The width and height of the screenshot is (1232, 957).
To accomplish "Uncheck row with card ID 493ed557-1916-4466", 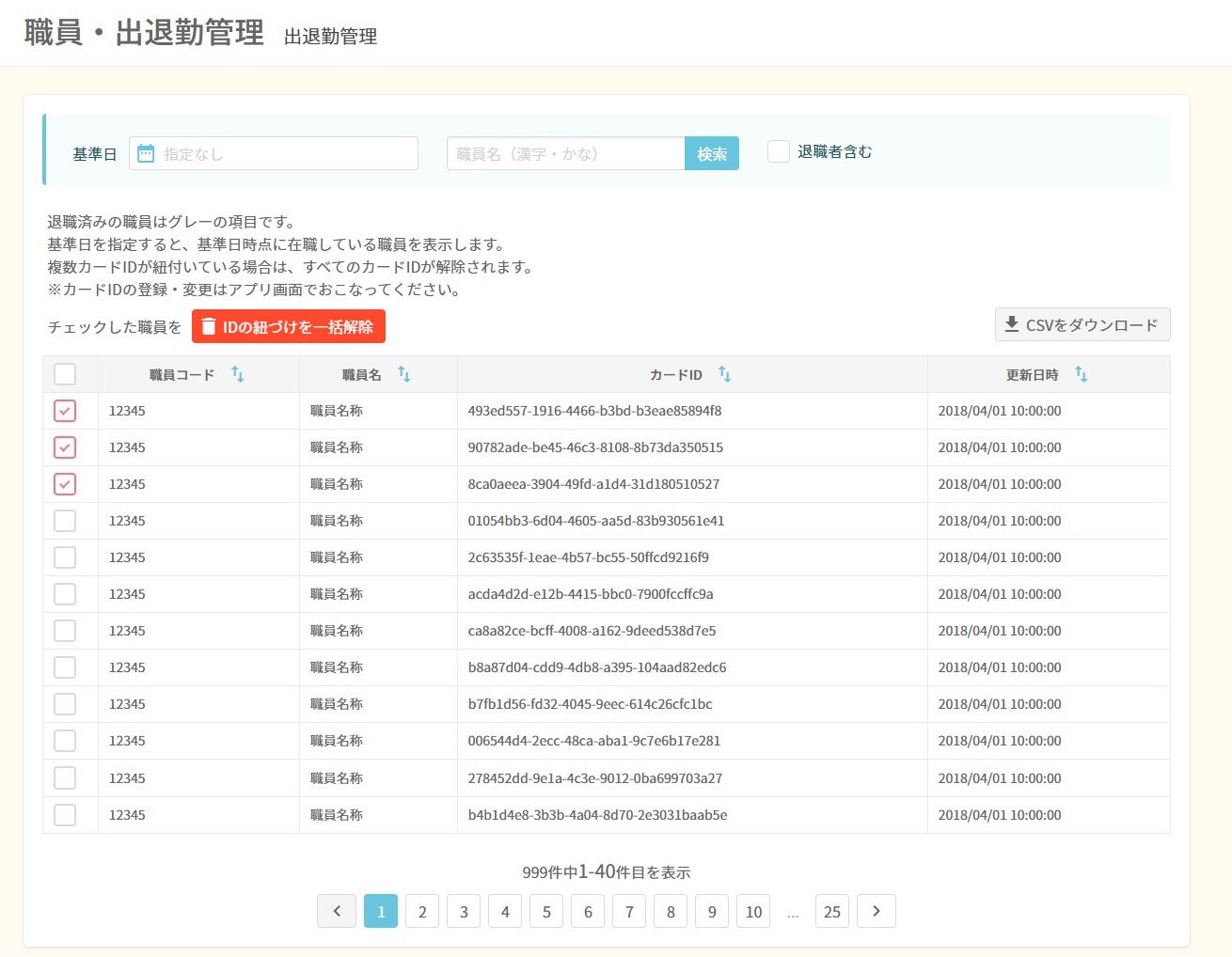I will pos(65,411).
